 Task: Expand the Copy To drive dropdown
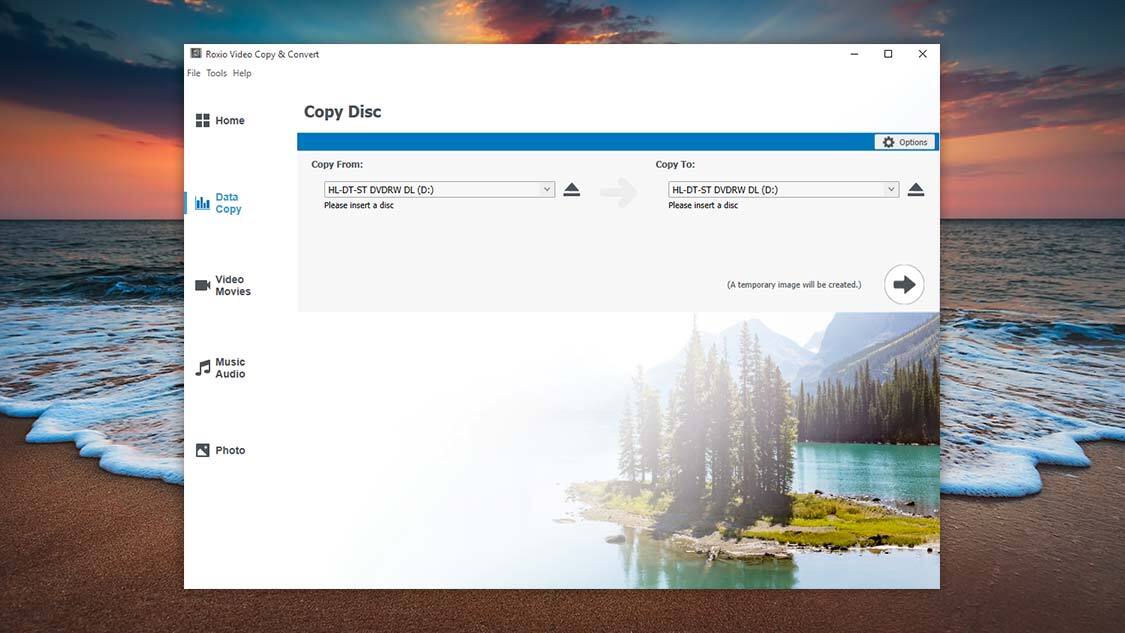pyautogui.click(x=891, y=189)
